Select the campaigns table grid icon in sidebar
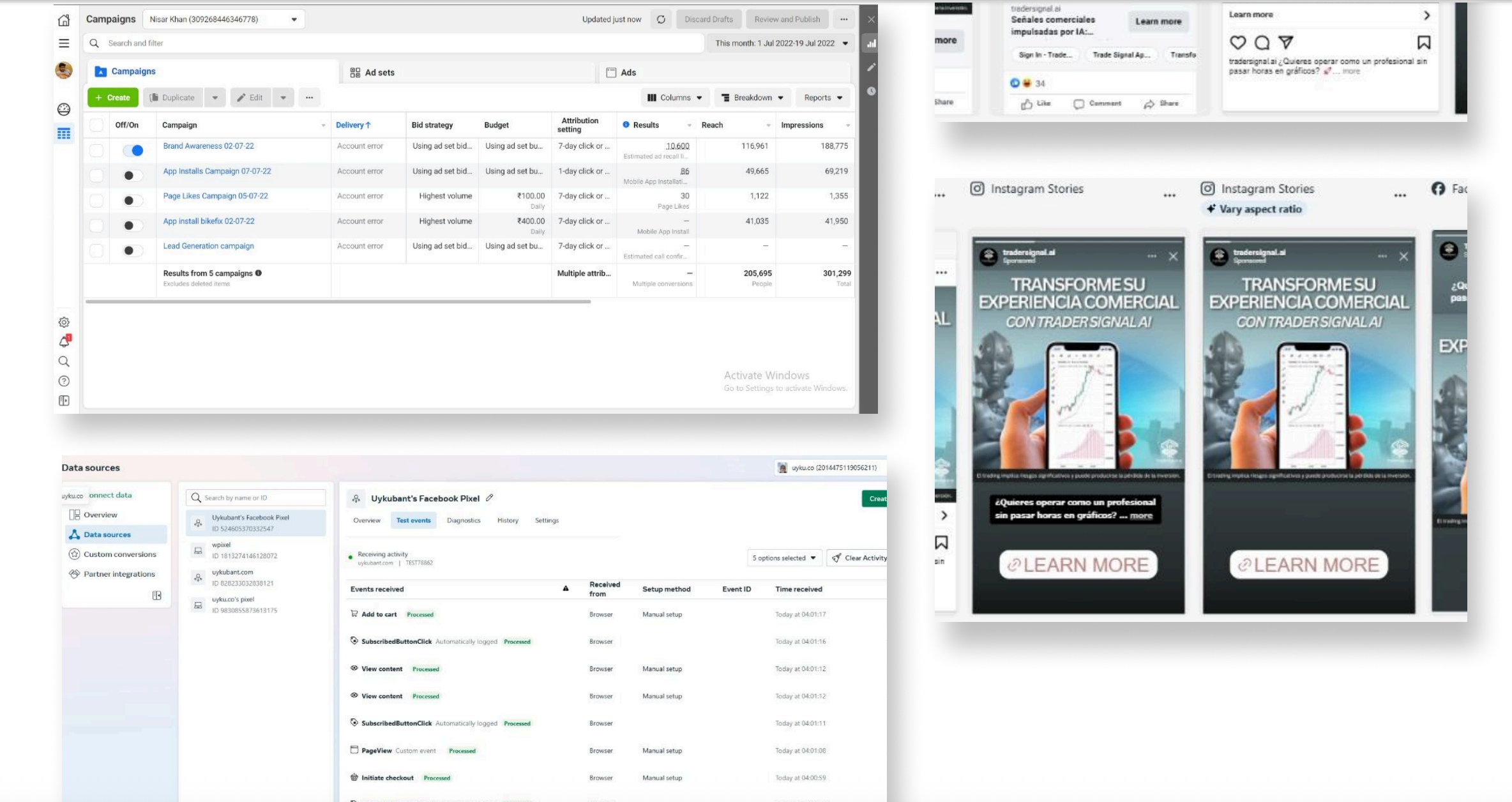1512x802 pixels. click(64, 133)
